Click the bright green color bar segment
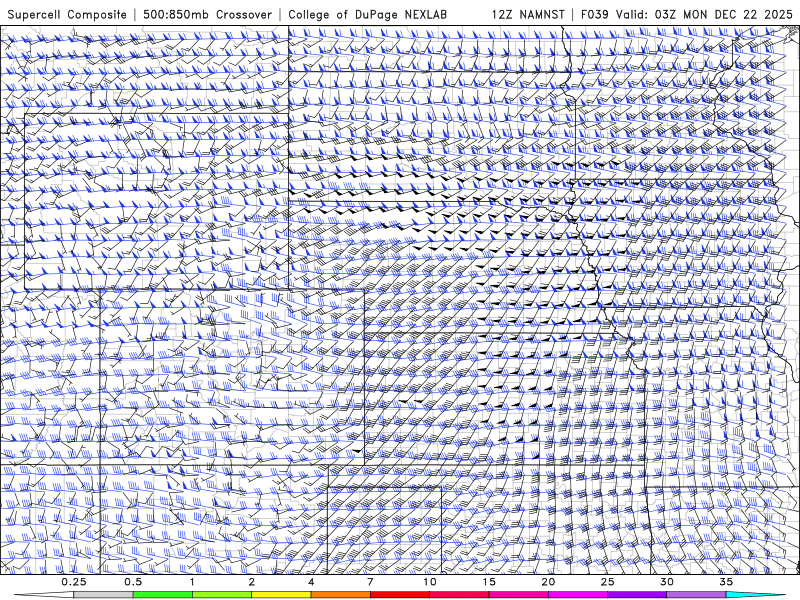This screenshot has height=600, width=800. 163,595
